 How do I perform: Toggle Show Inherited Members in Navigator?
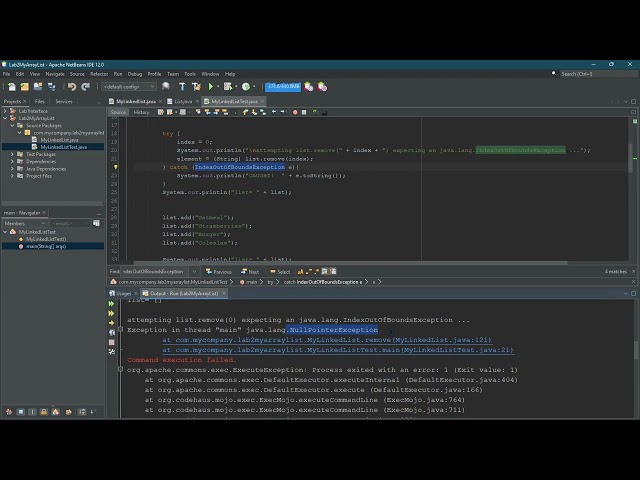9,412
